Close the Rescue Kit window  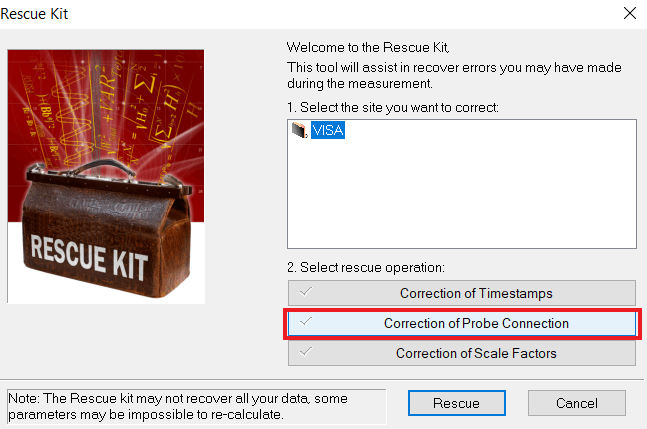628,14
